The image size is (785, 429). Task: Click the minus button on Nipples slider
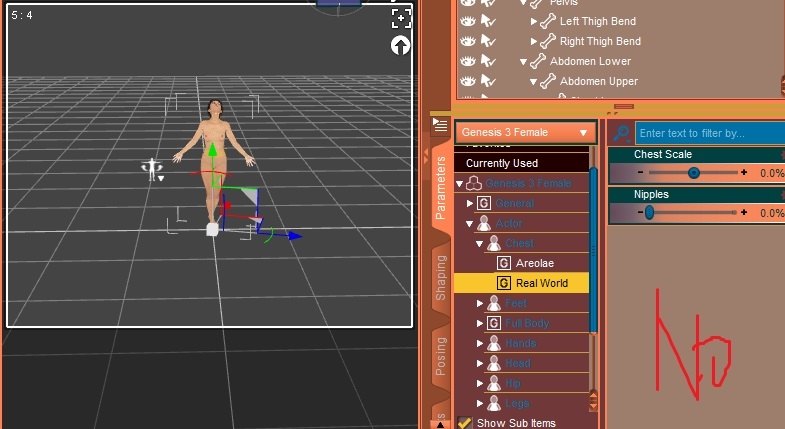point(640,212)
